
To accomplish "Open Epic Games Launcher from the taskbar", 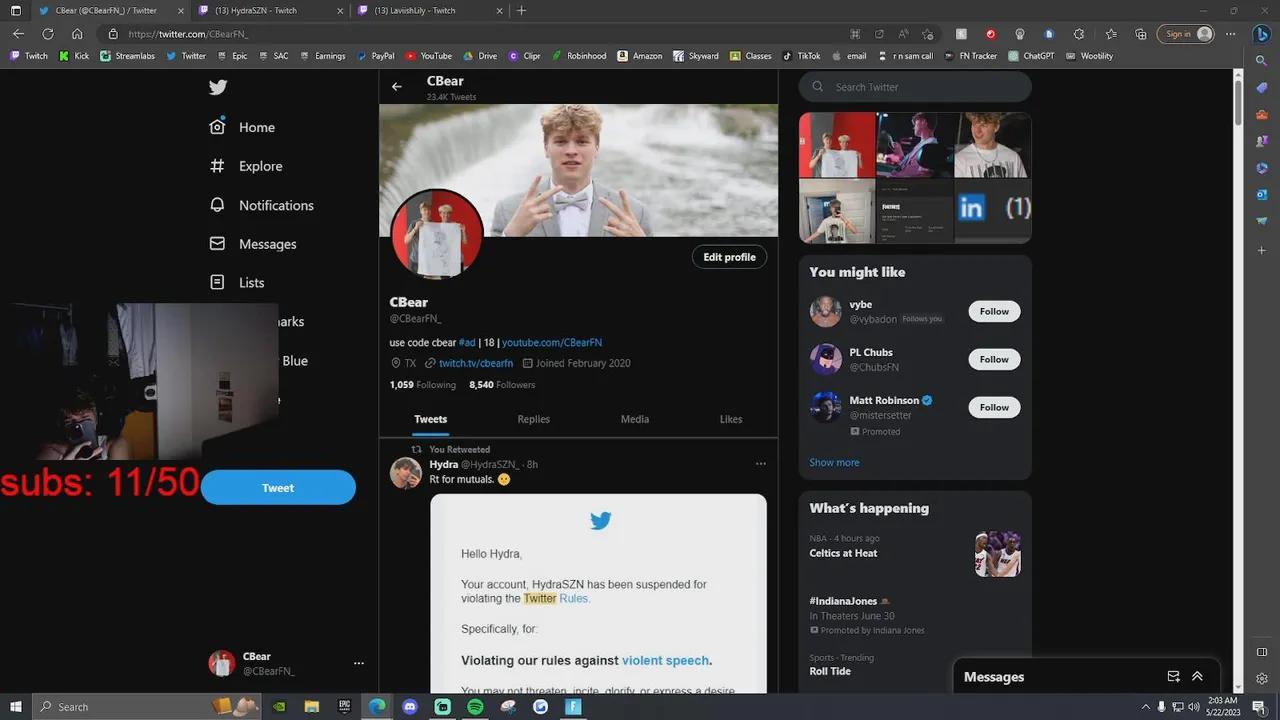I will [x=344, y=706].
